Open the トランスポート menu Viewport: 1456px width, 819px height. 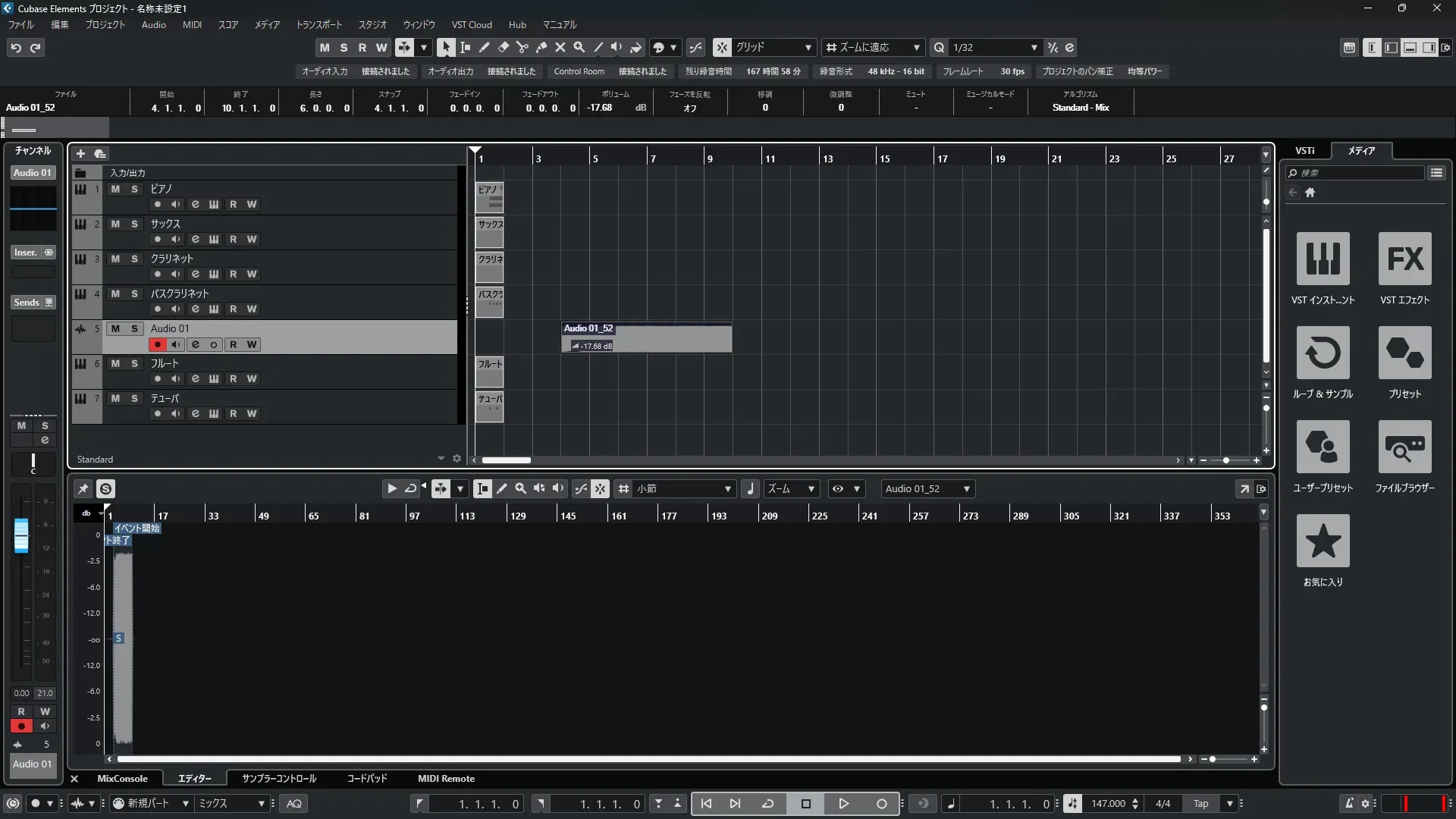[318, 24]
